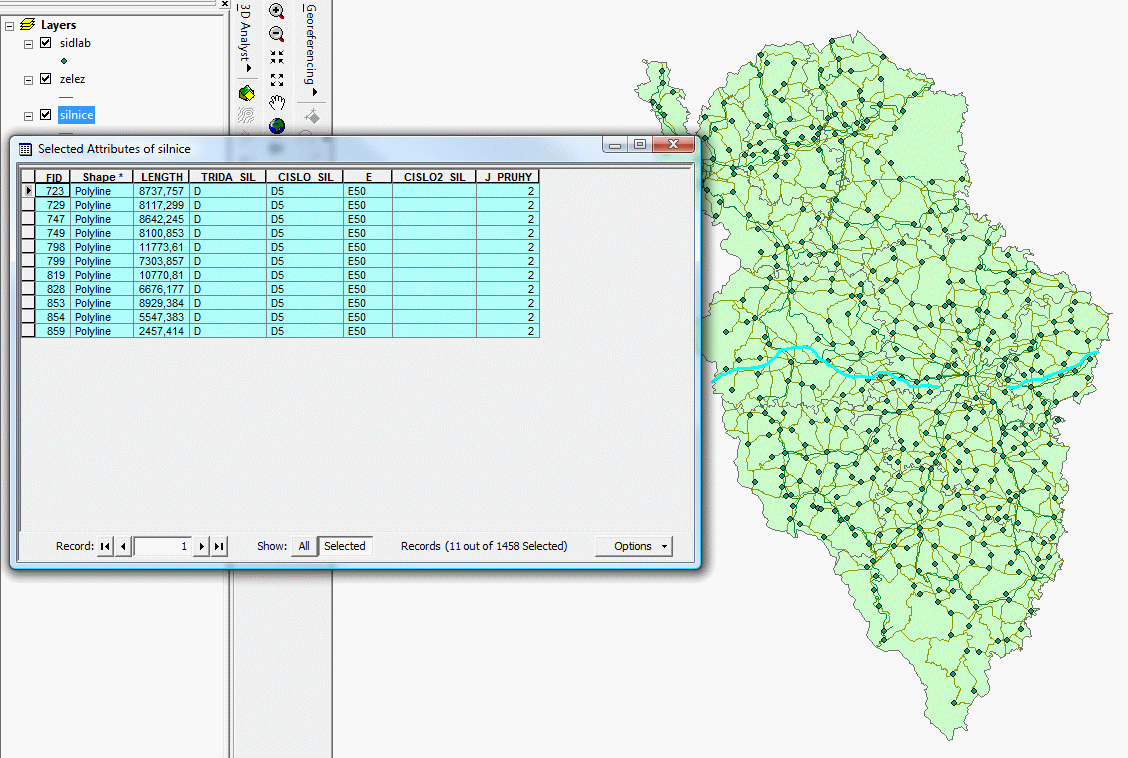Select the zelez layer name

(72, 79)
